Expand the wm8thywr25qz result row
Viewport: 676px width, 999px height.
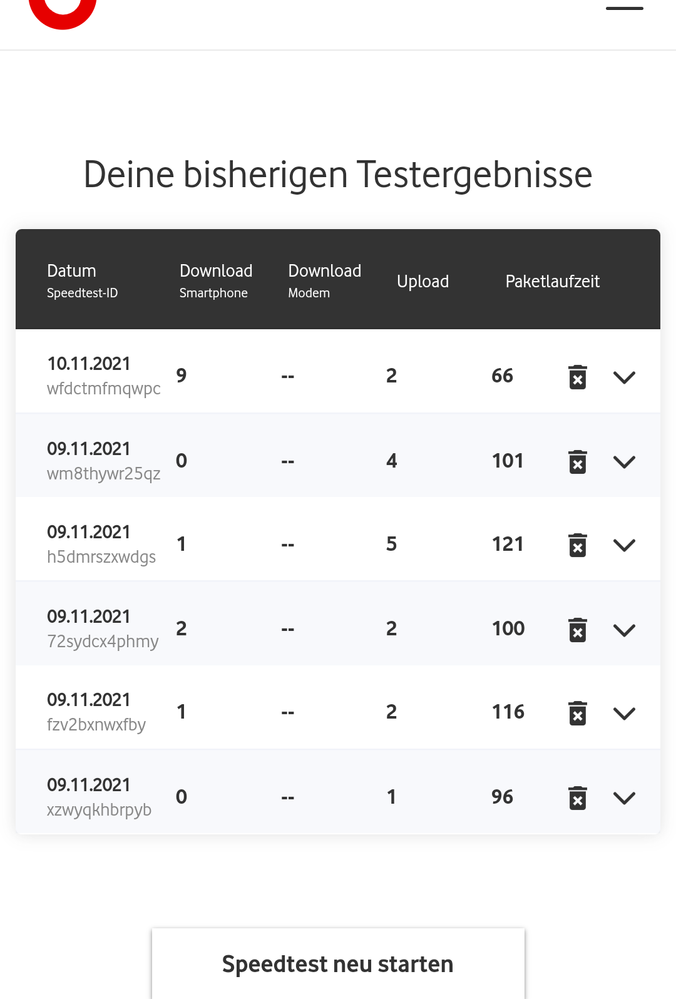[624, 463]
